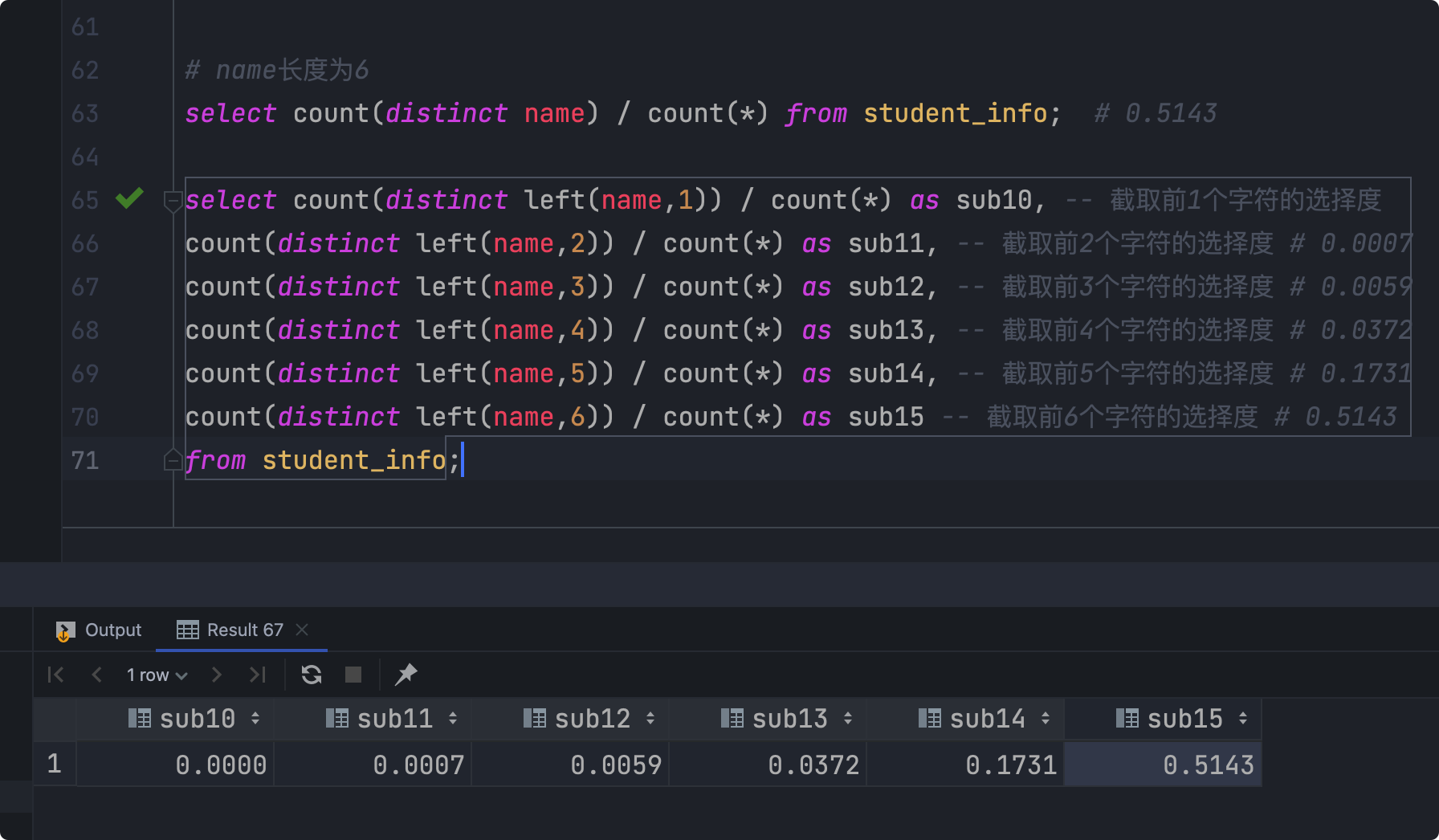Sort by sub12 column header
The width and height of the screenshot is (1439, 840).
tap(571, 719)
